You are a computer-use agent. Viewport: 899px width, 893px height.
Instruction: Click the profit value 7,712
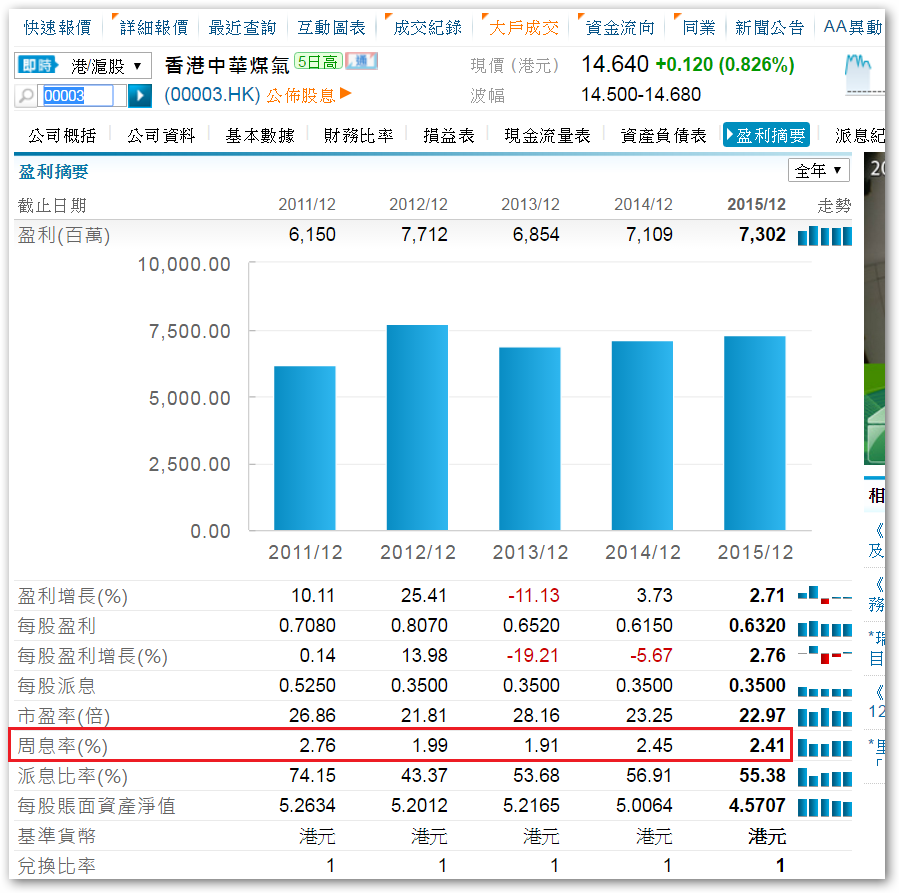click(x=424, y=234)
